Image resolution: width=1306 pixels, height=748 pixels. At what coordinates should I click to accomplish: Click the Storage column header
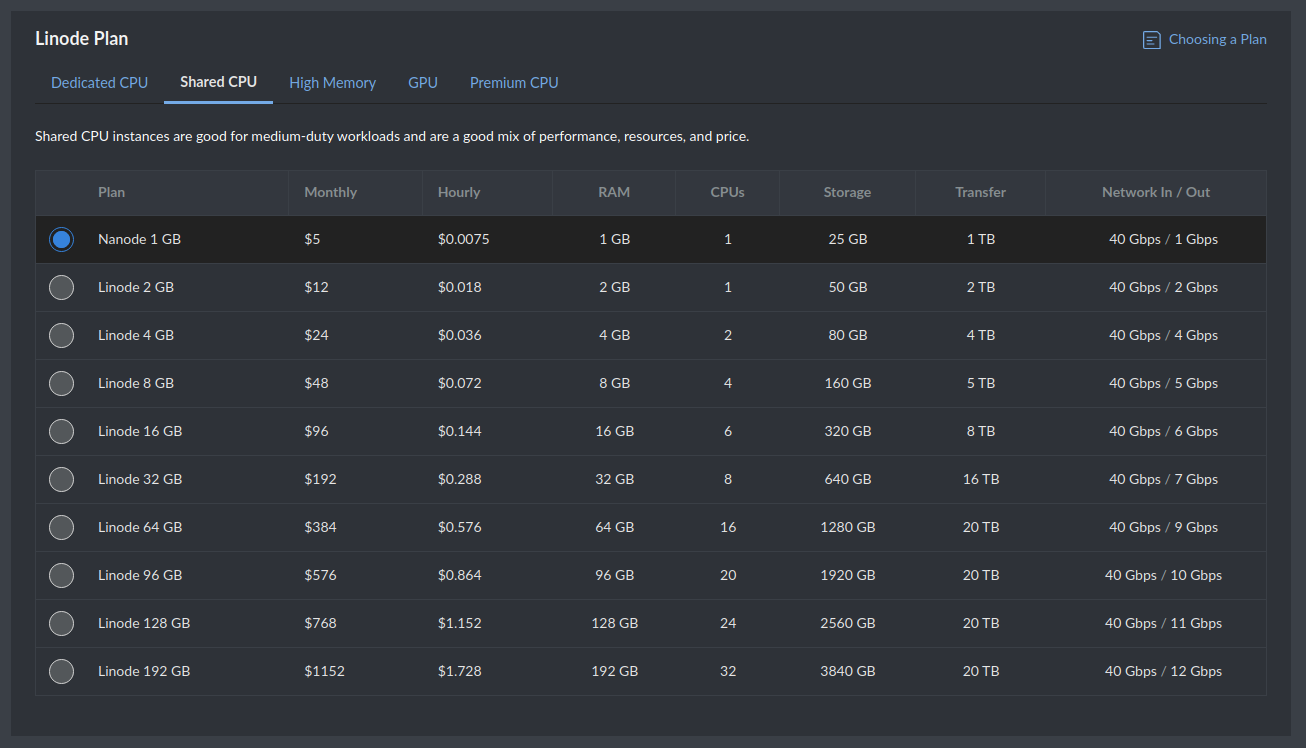847,192
